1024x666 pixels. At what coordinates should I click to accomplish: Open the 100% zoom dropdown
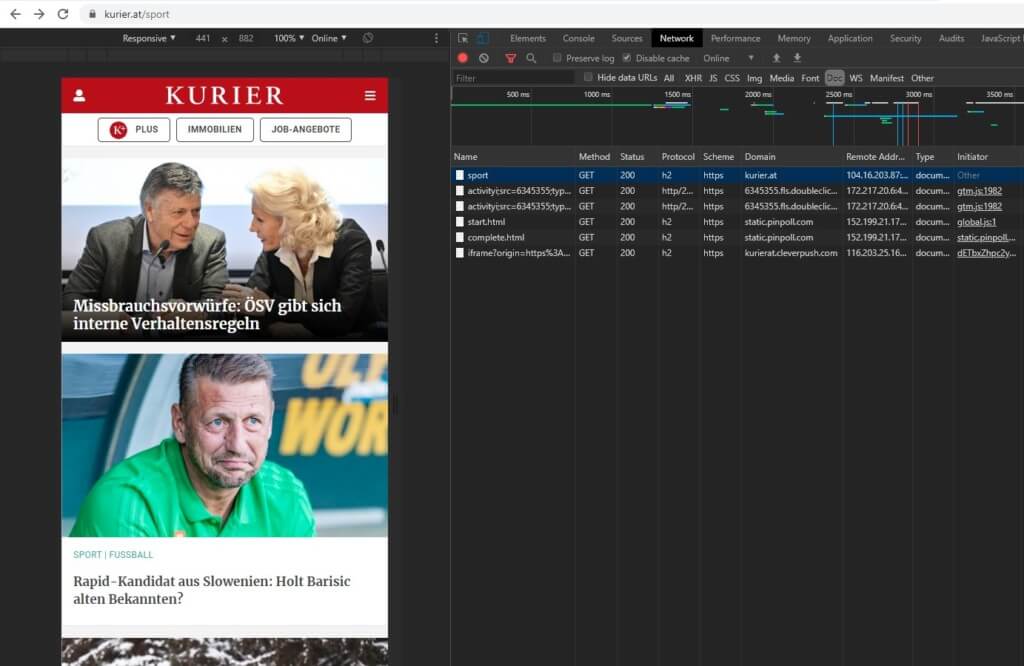point(289,38)
